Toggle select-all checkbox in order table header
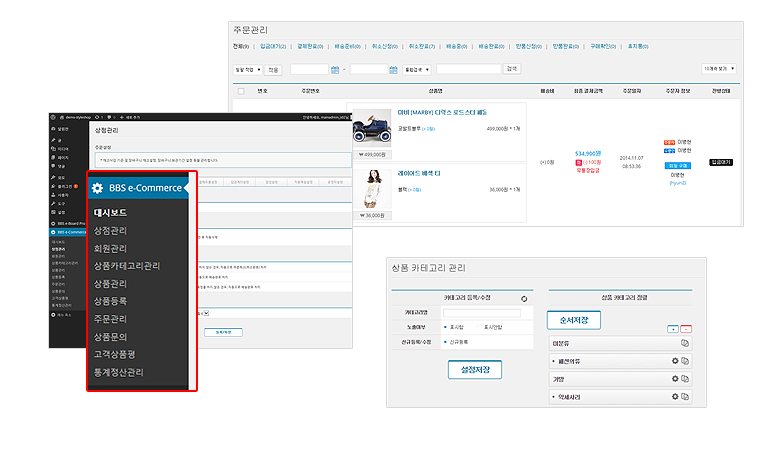 (241, 91)
